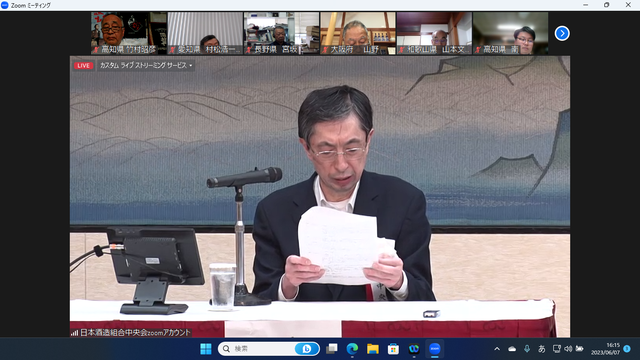Viewport: 640px width, 360px height.
Task: Click the muted mic icon on 長野県 宮坂
Action: click(x=249, y=50)
